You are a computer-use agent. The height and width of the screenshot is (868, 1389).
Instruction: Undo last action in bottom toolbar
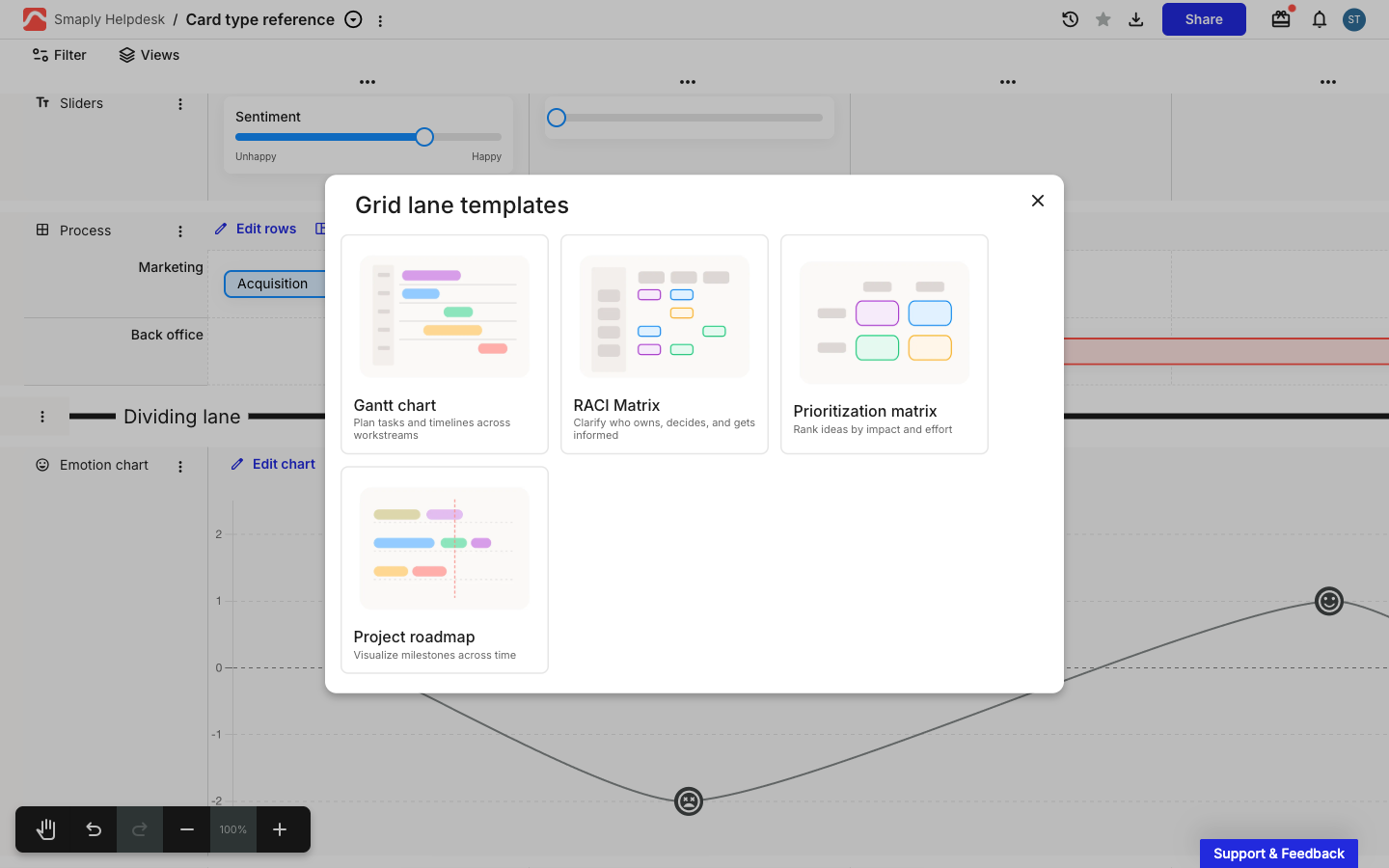coord(94,829)
